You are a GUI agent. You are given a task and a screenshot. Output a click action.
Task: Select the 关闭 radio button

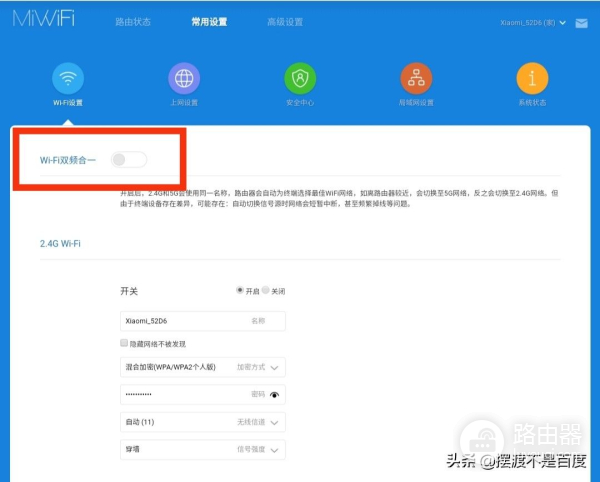click(x=267, y=290)
